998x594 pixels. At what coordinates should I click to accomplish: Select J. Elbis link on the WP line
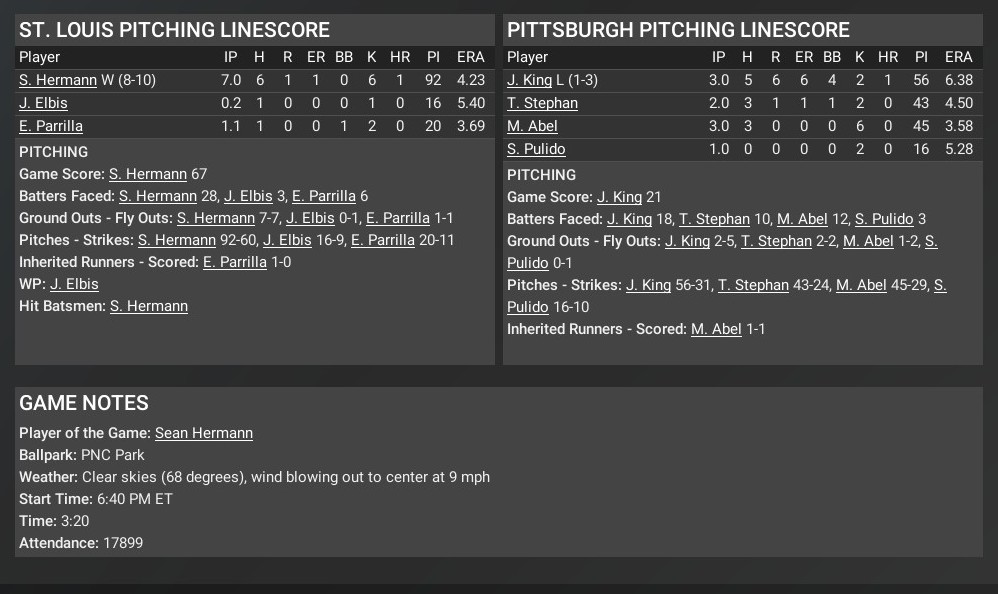pyautogui.click(x=73, y=284)
